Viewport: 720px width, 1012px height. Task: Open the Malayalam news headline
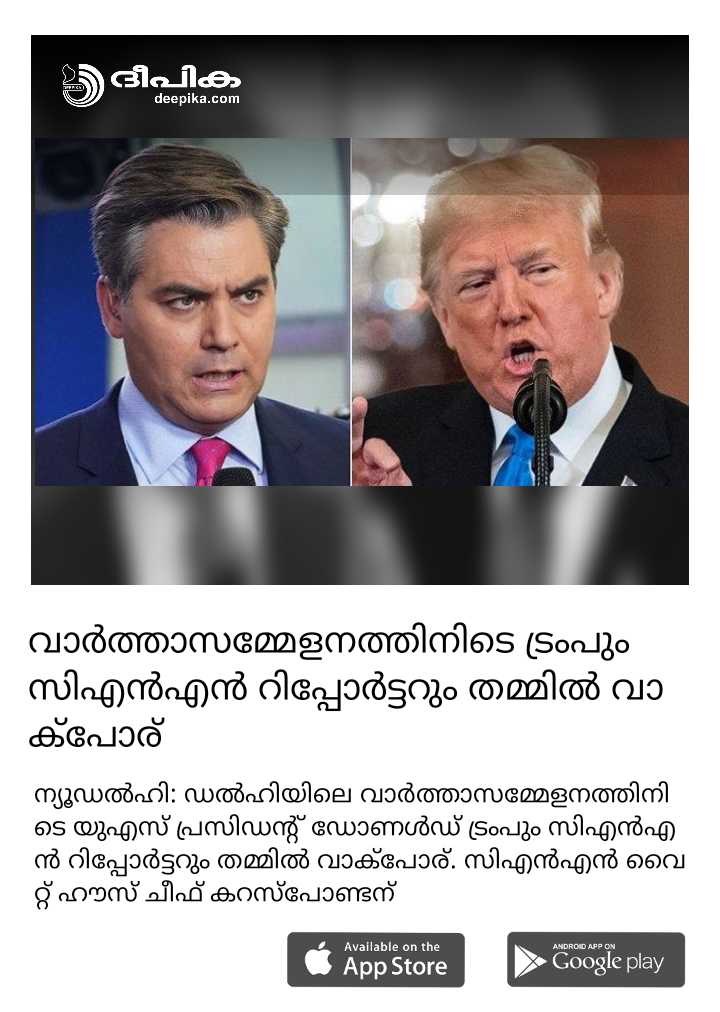pos(346,688)
